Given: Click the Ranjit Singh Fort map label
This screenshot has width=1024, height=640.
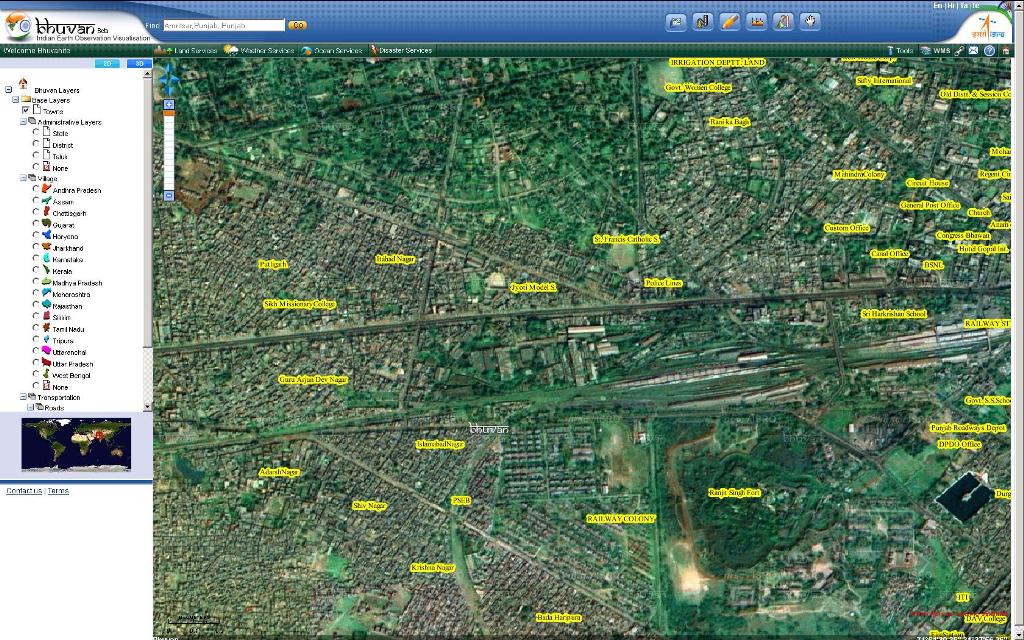Looking at the screenshot, I should 735,492.
